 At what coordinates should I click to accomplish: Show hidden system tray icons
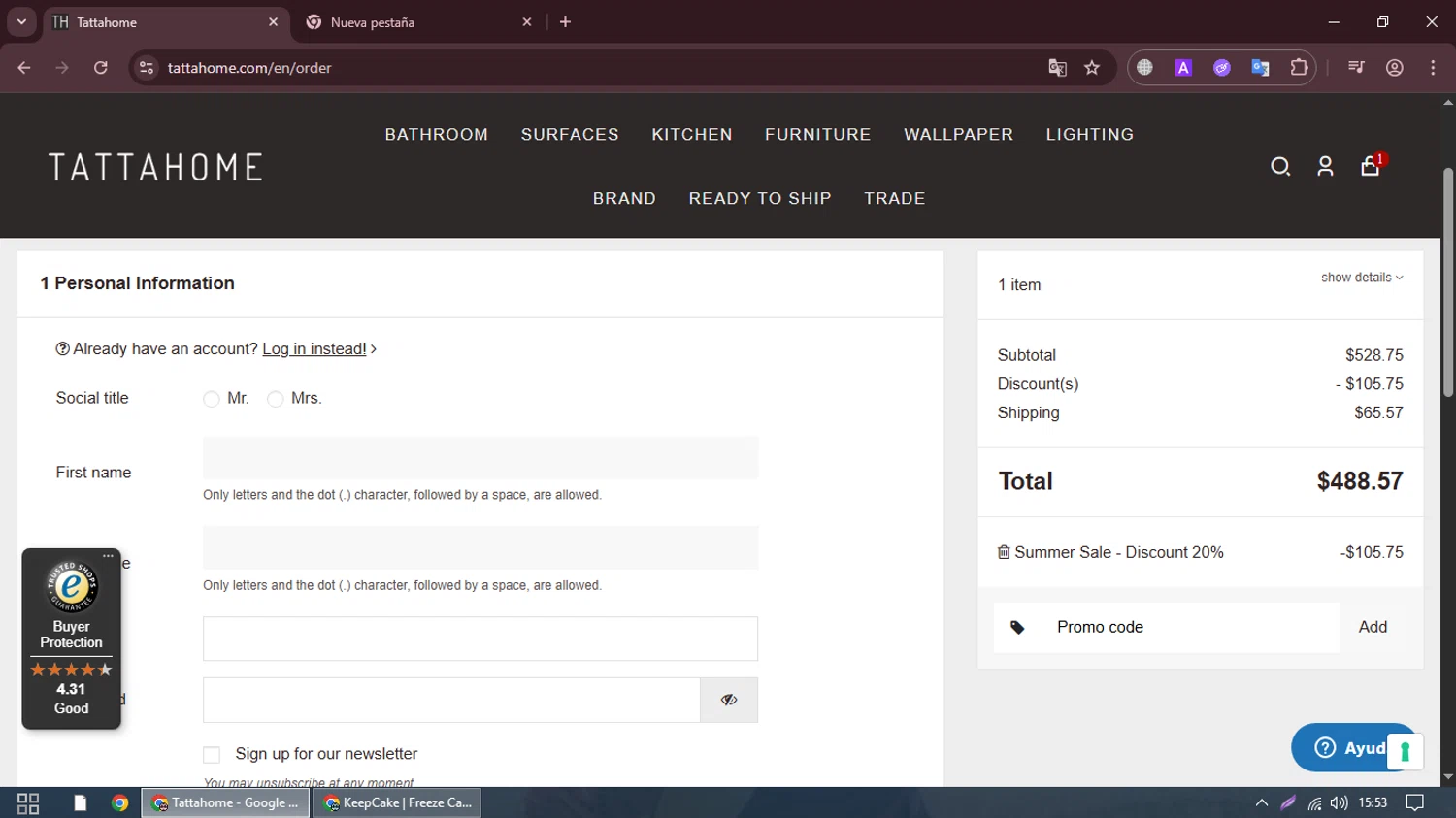click(1262, 803)
